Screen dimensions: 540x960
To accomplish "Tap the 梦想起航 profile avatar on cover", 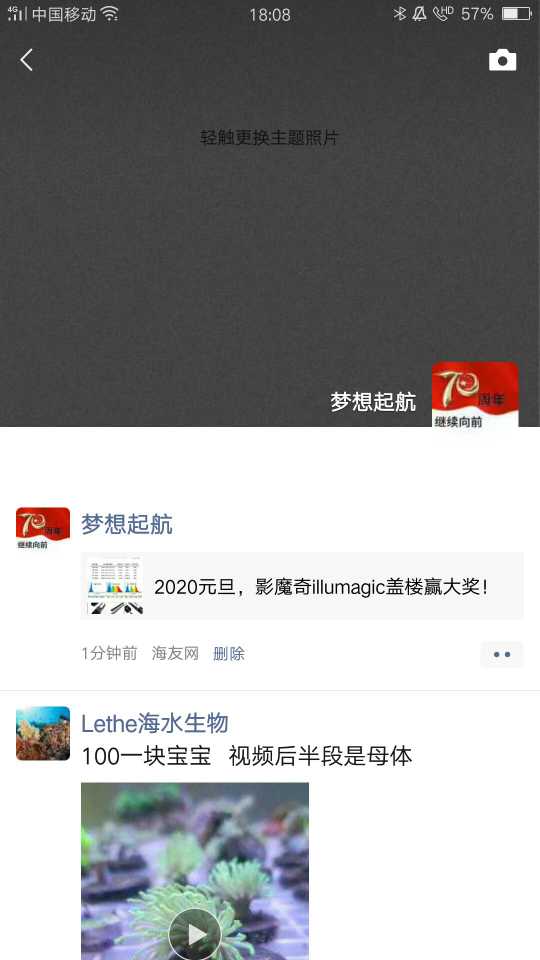I will pos(475,395).
